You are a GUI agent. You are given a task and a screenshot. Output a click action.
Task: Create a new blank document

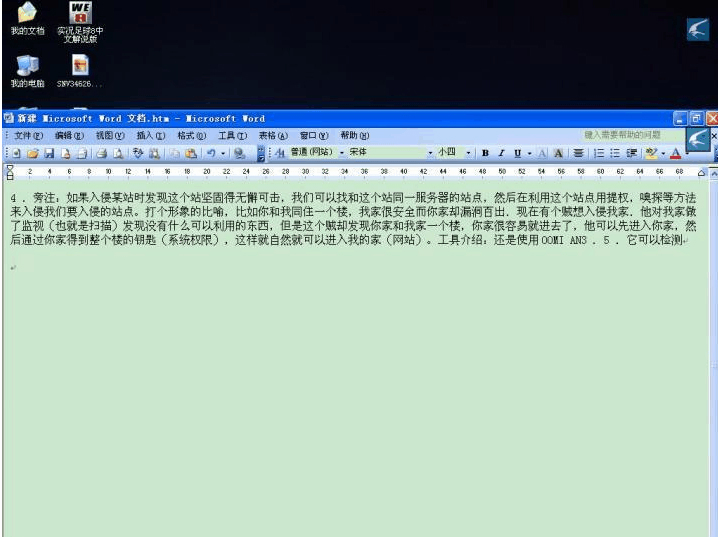point(16,153)
